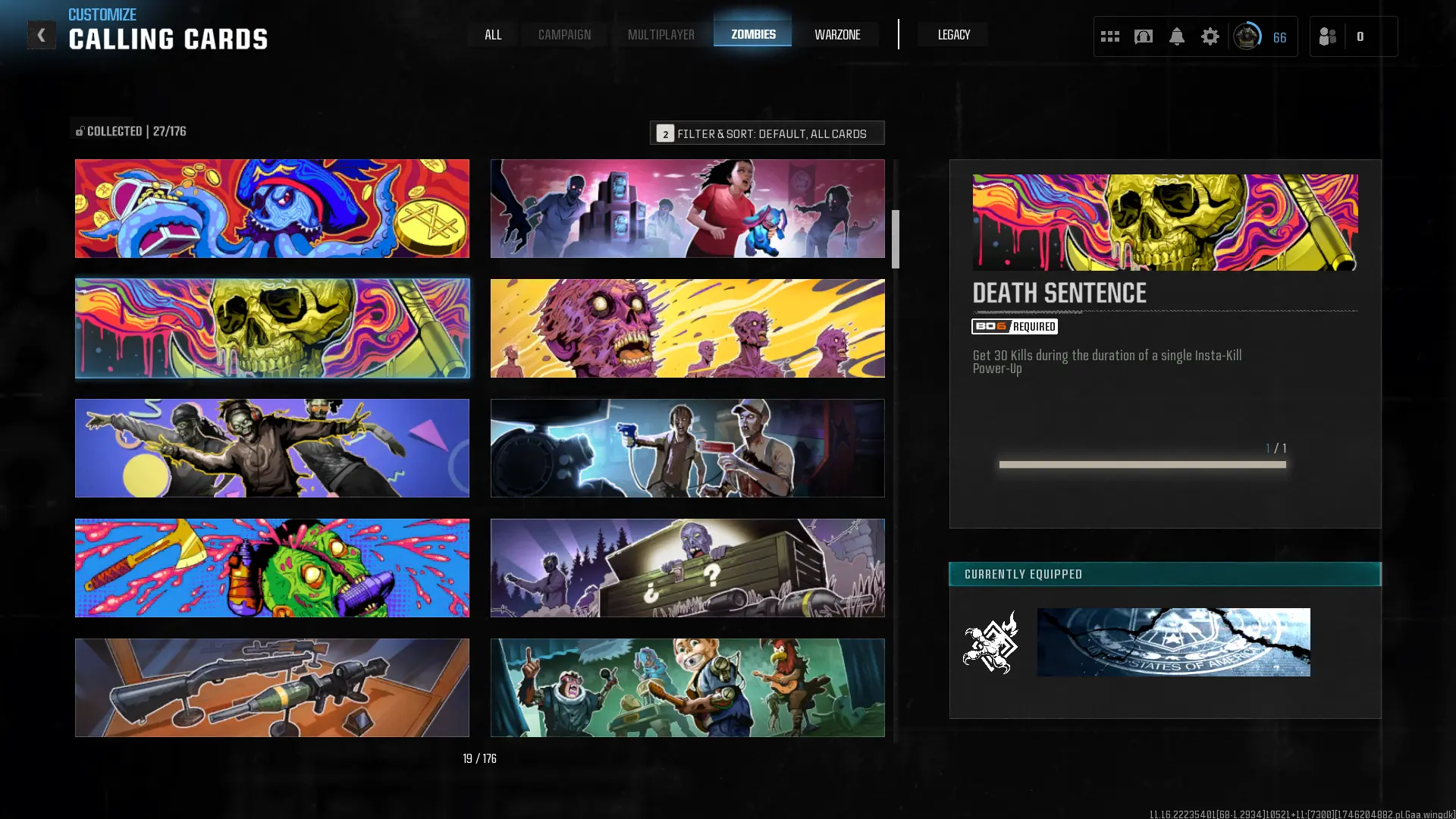Image resolution: width=1456 pixels, height=819 pixels.
Task: Open the settings gear icon
Action: [x=1210, y=36]
